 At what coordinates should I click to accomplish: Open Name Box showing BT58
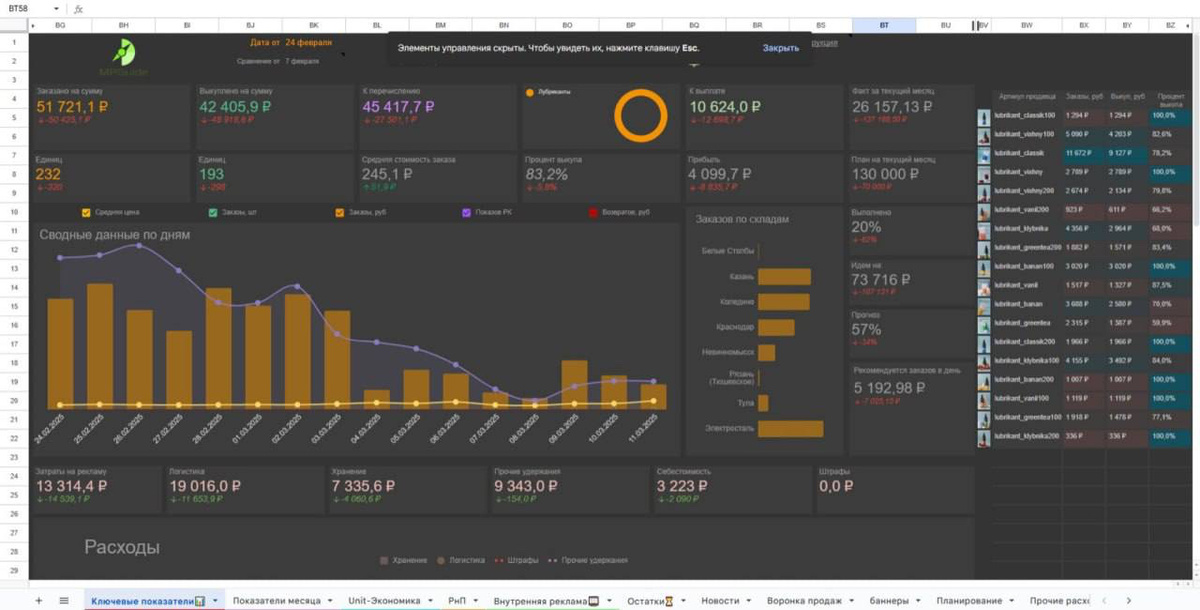coord(30,8)
